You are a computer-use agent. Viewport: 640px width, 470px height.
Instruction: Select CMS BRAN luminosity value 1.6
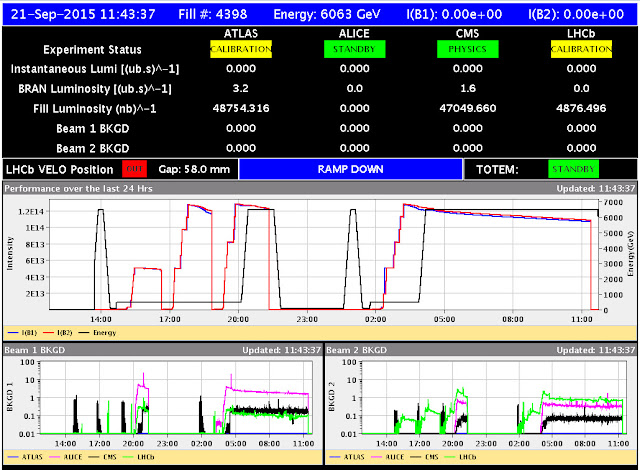[468, 89]
